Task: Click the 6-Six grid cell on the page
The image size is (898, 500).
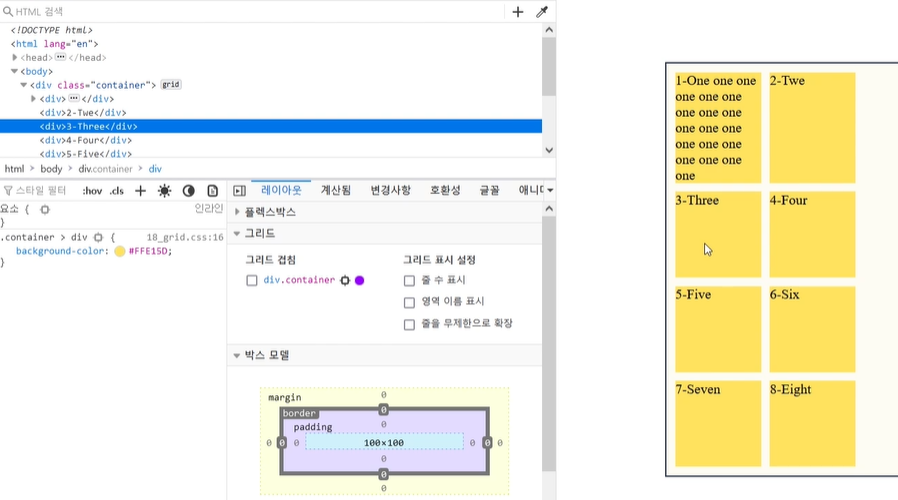Action: point(812,329)
